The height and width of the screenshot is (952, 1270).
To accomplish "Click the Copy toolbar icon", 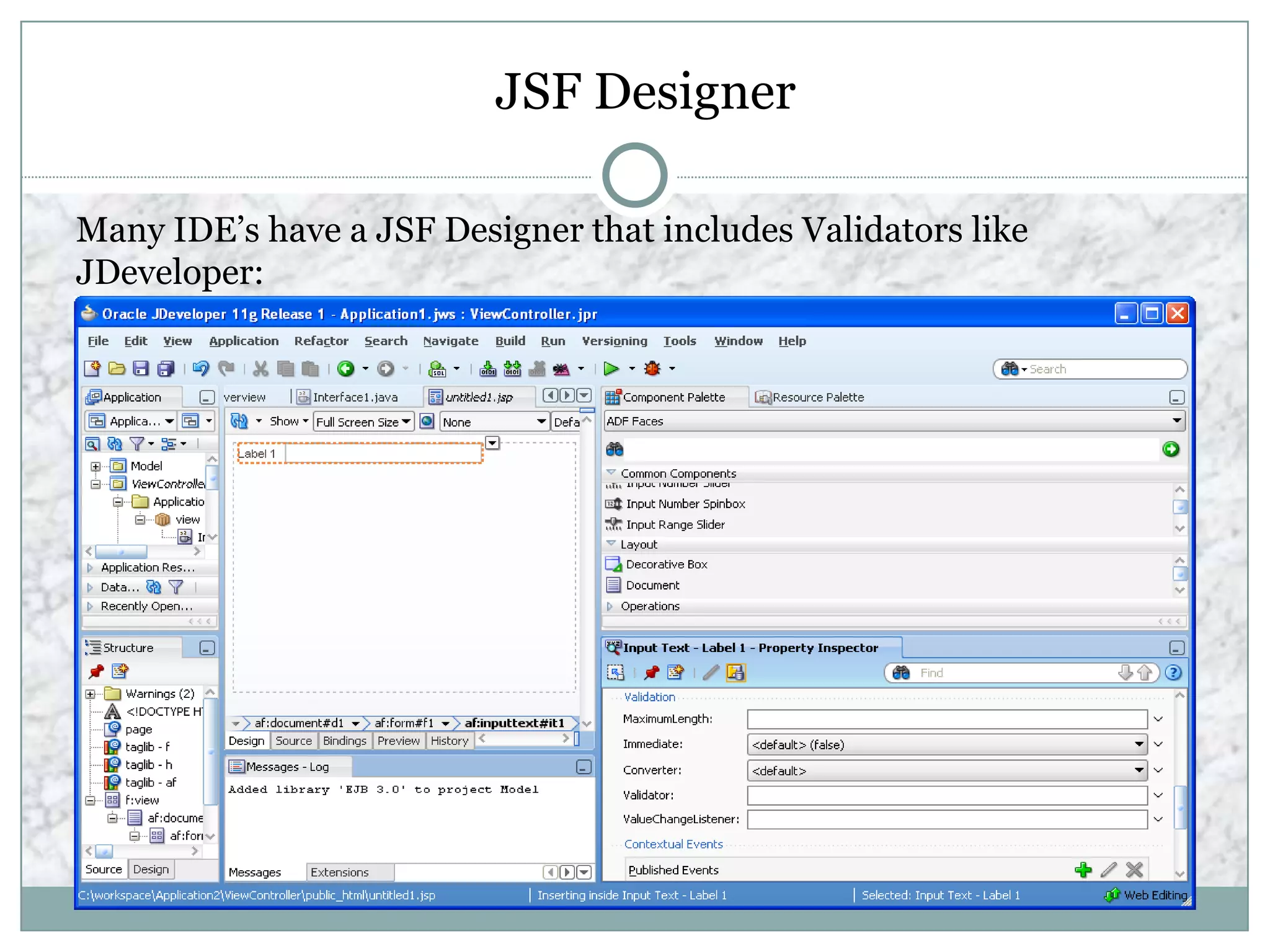I will pos(285,369).
